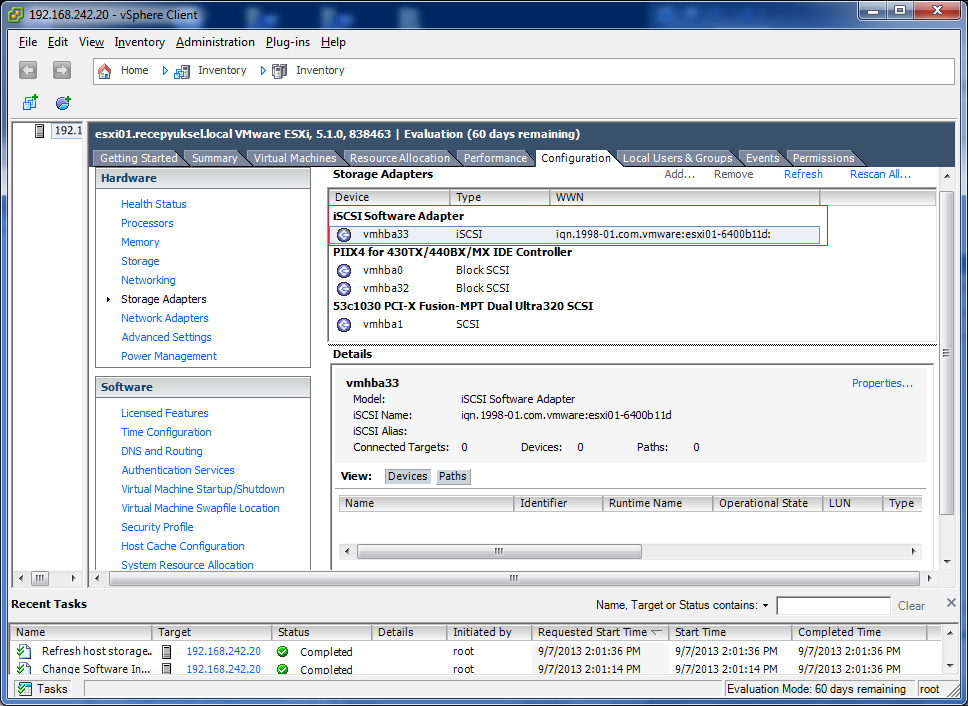Click the vmhba33 adapter icon

pyautogui.click(x=344, y=235)
